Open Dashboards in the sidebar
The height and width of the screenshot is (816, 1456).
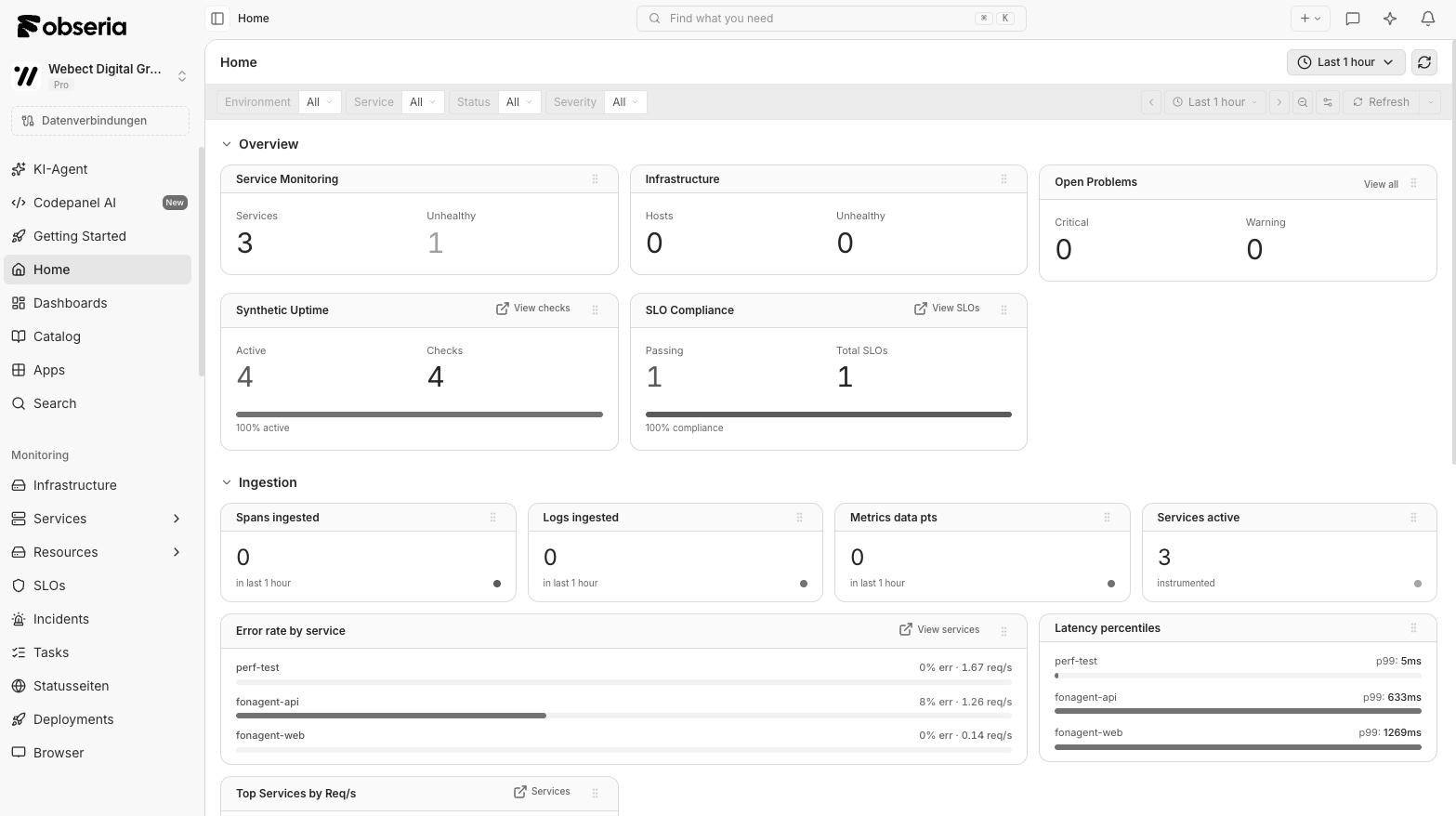tap(98, 303)
